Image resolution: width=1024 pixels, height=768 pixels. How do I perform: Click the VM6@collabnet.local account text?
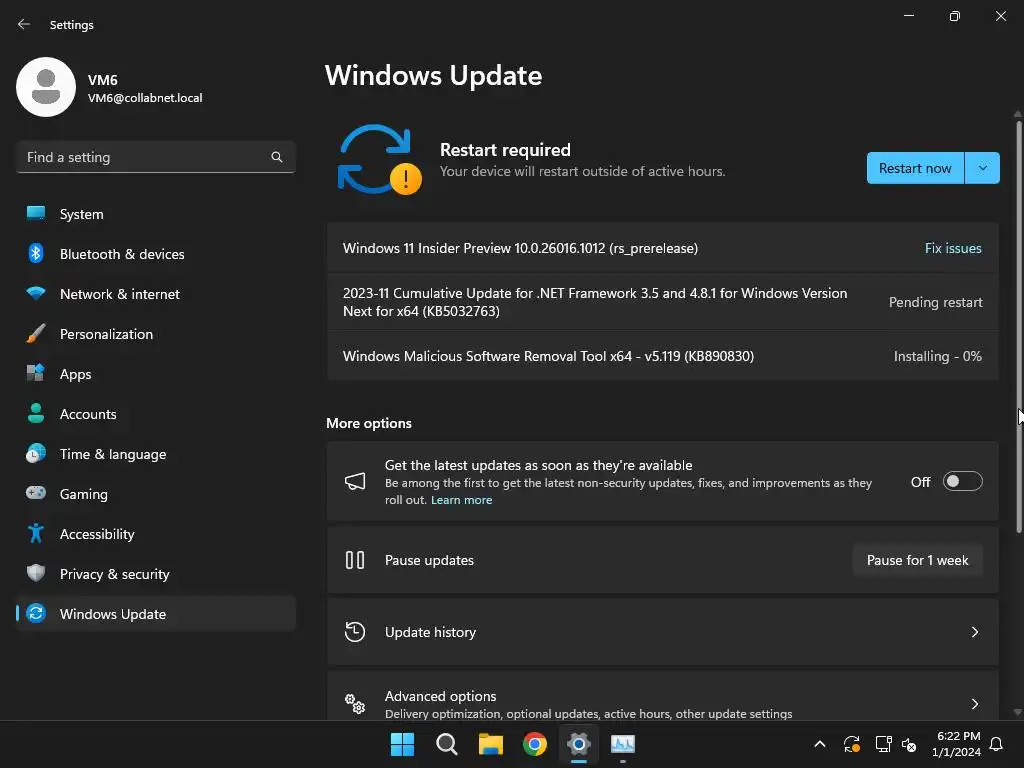[x=145, y=98]
